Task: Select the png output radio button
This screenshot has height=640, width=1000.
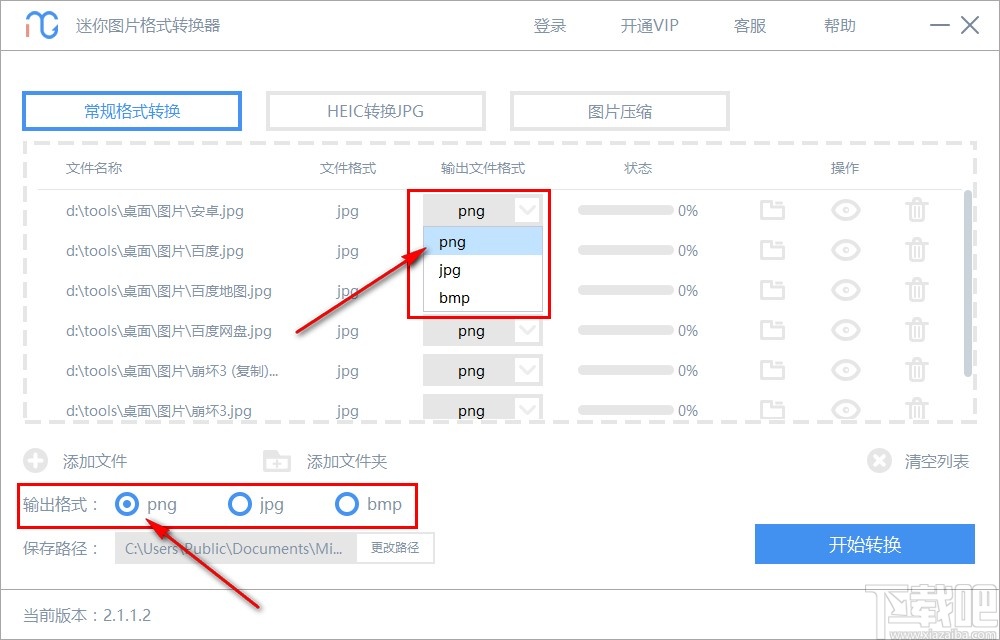Action: pos(127,505)
